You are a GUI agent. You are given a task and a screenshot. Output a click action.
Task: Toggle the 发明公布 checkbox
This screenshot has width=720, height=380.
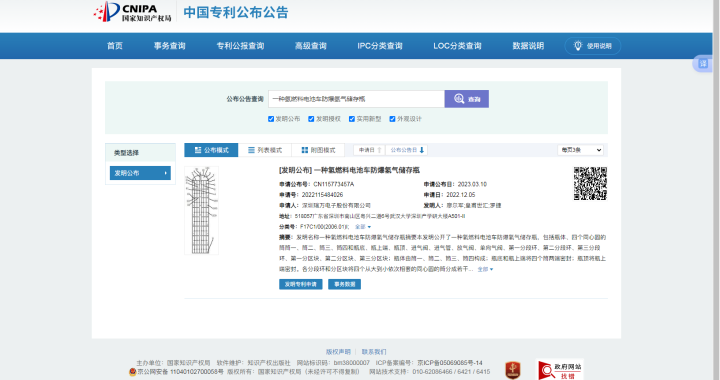[271, 119]
